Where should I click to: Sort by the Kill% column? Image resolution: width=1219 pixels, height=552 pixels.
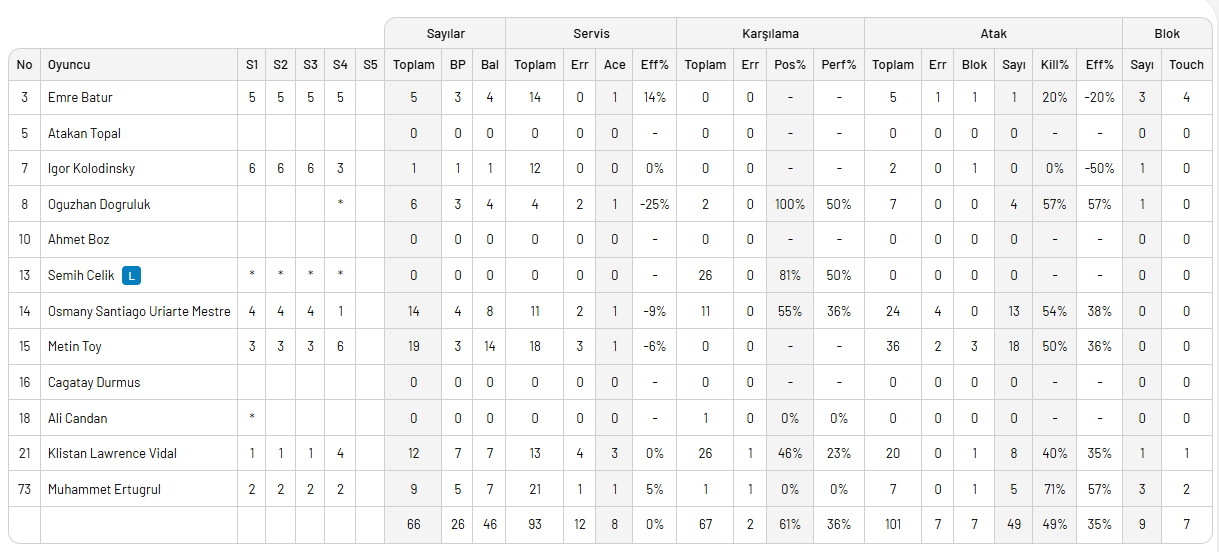point(1055,65)
